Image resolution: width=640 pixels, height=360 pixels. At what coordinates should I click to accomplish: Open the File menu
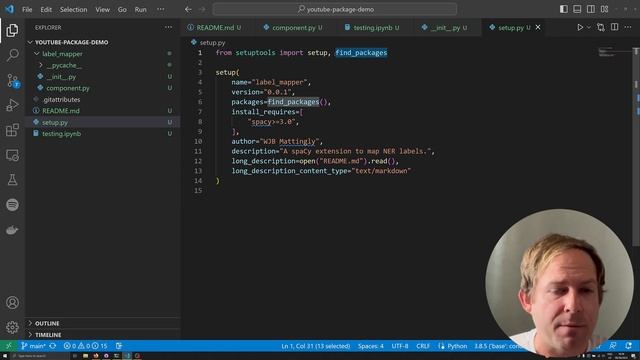click(27, 9)
